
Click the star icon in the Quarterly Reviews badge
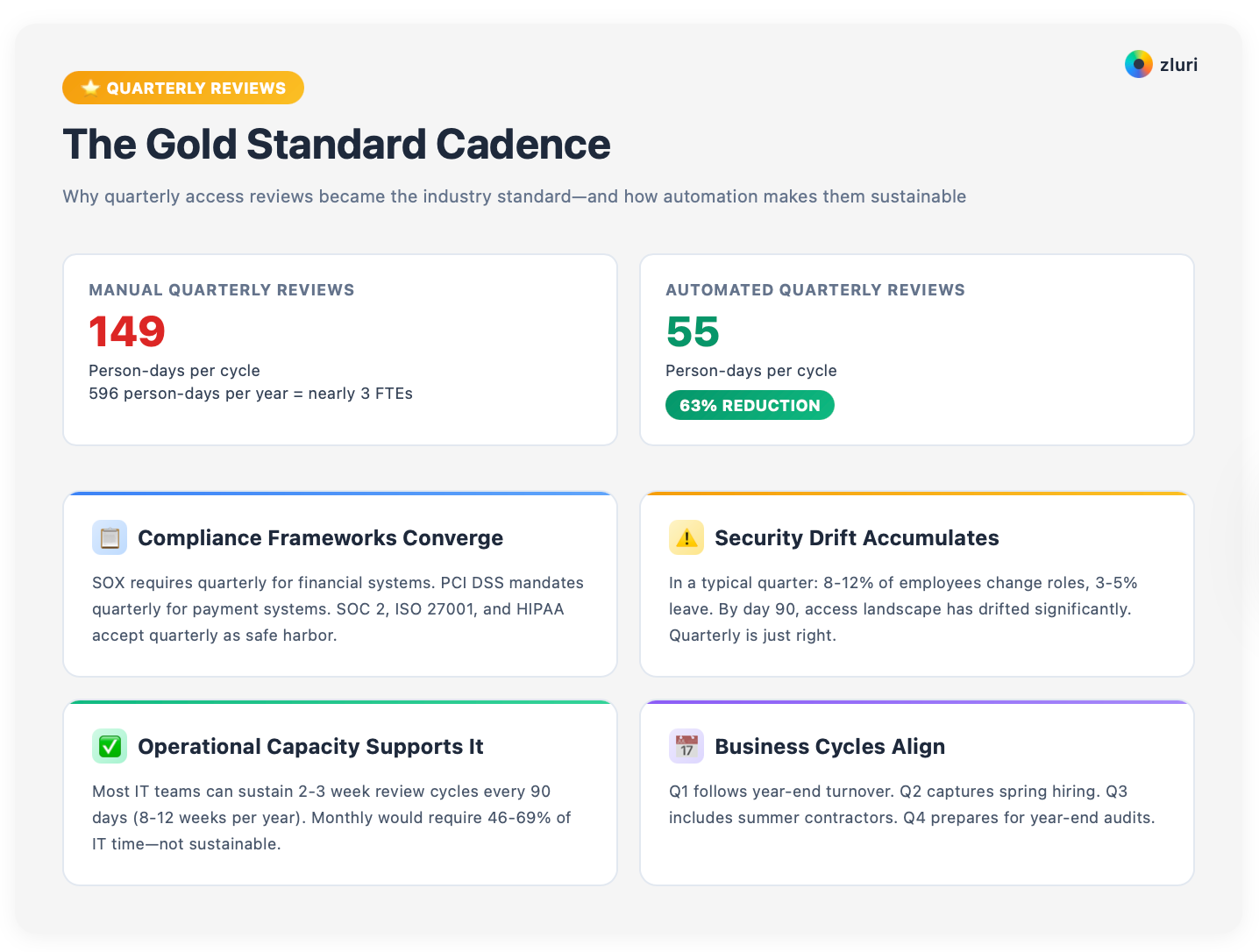click(90, 88)
